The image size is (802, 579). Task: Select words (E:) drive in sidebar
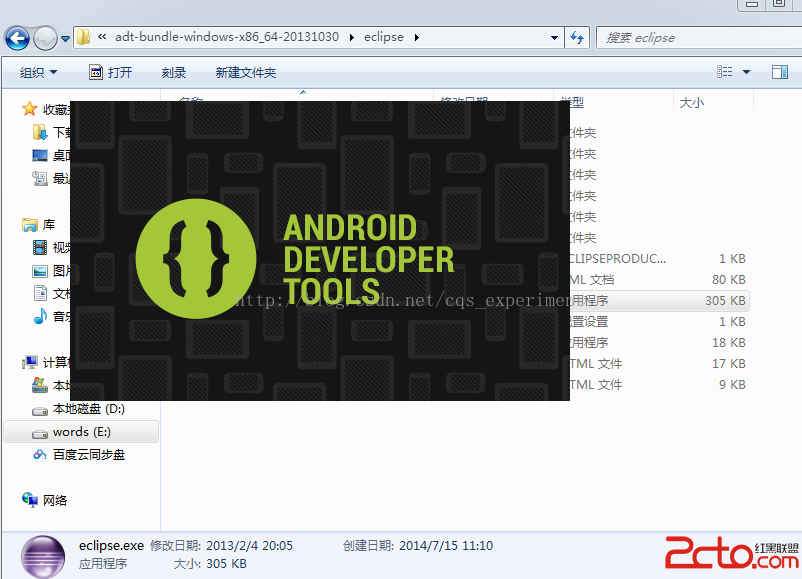point(81,432)
